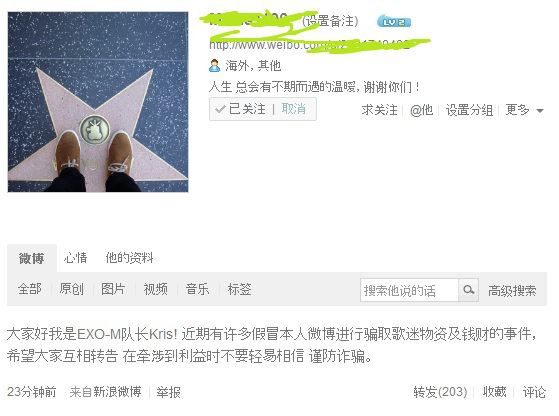Filter posts by 图片

pos(113,289)
